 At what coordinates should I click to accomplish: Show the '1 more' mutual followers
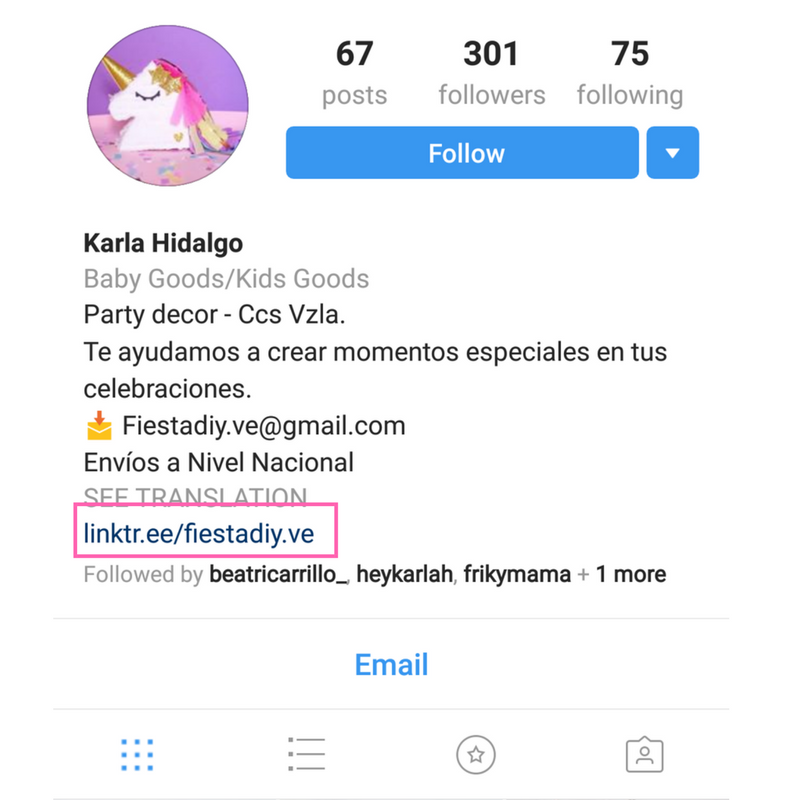(x=631, y=574)
